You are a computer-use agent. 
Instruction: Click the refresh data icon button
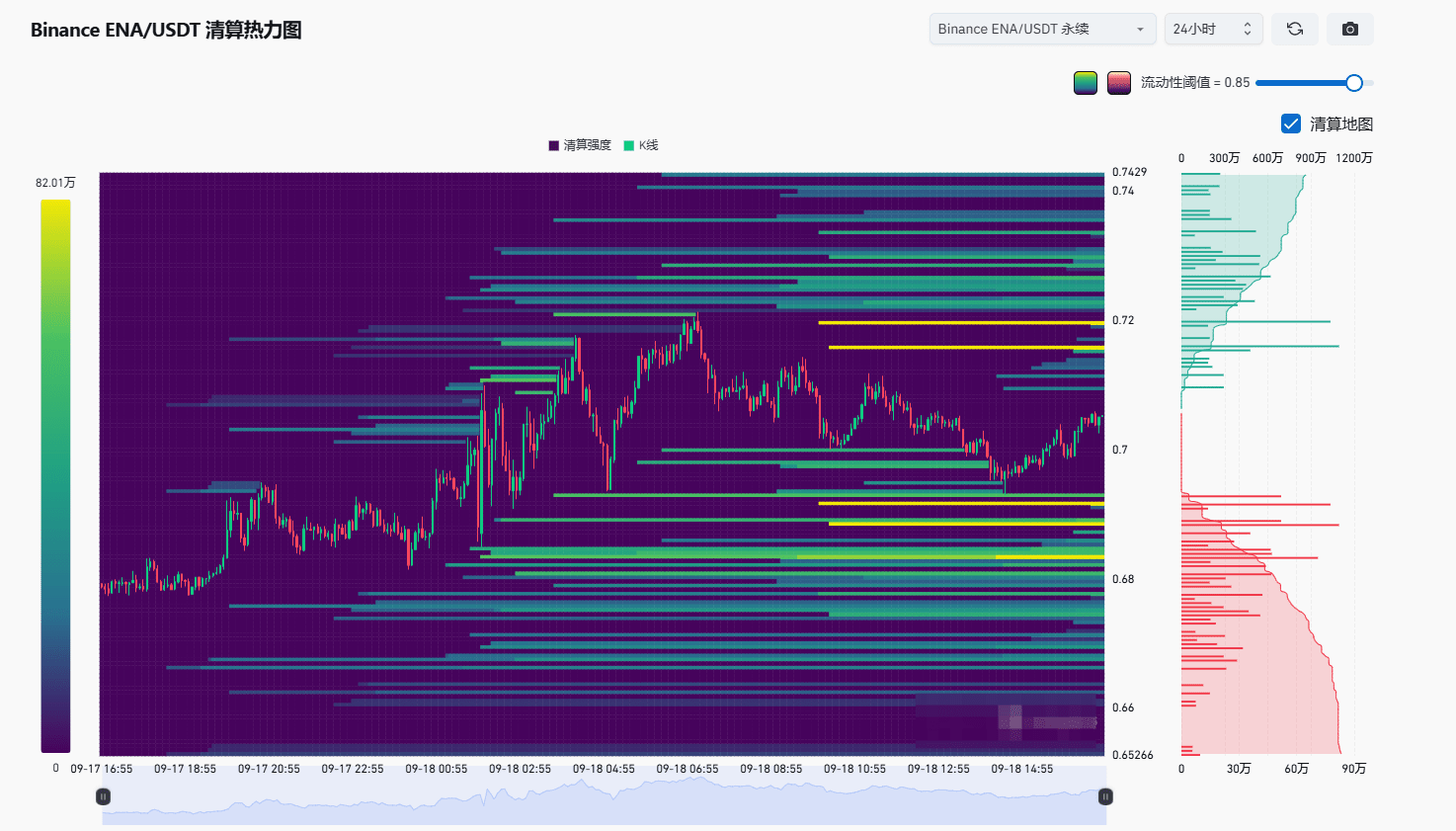[1294, 30]
